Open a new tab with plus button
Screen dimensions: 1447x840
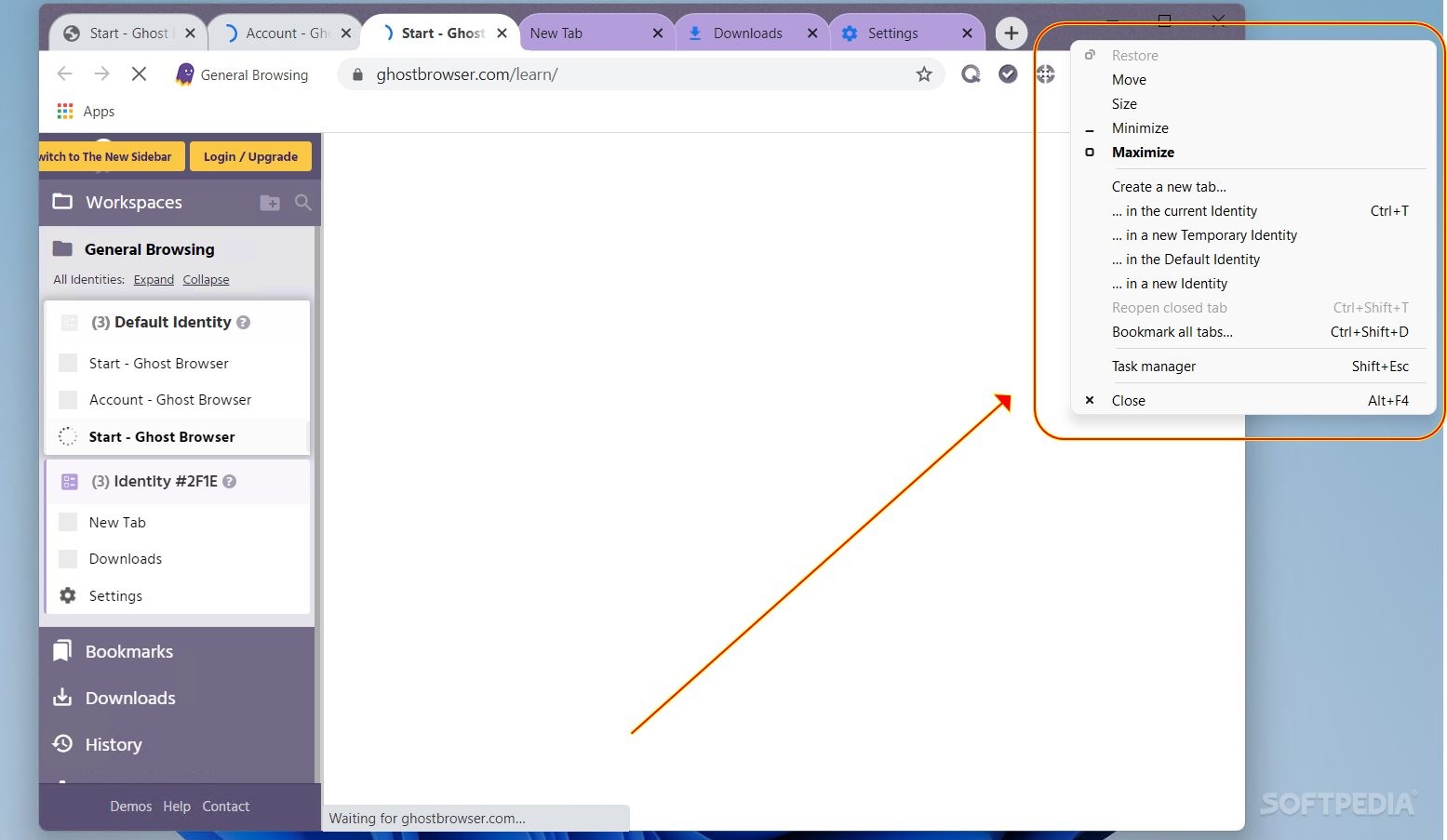[1012, 33]
